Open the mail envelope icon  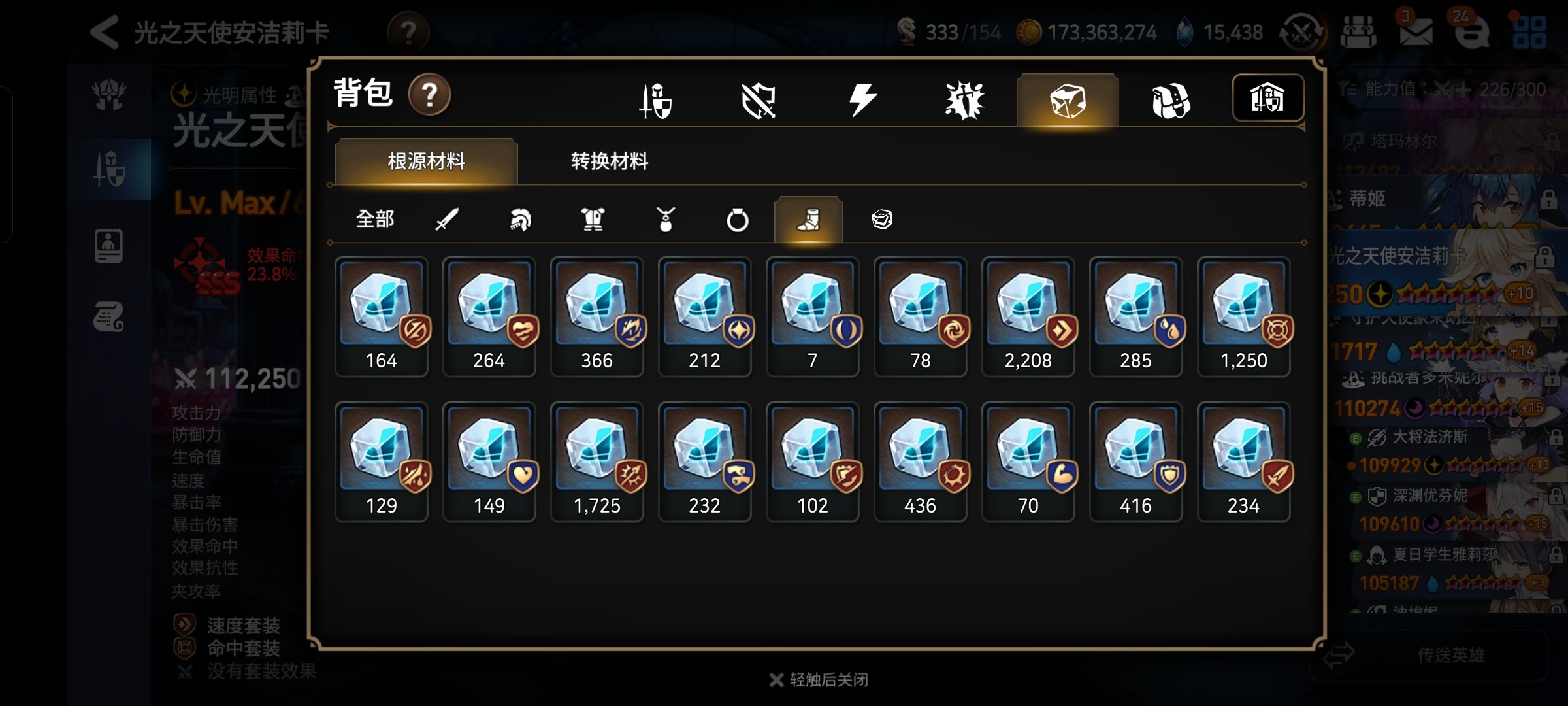[x=1416, y=31]
